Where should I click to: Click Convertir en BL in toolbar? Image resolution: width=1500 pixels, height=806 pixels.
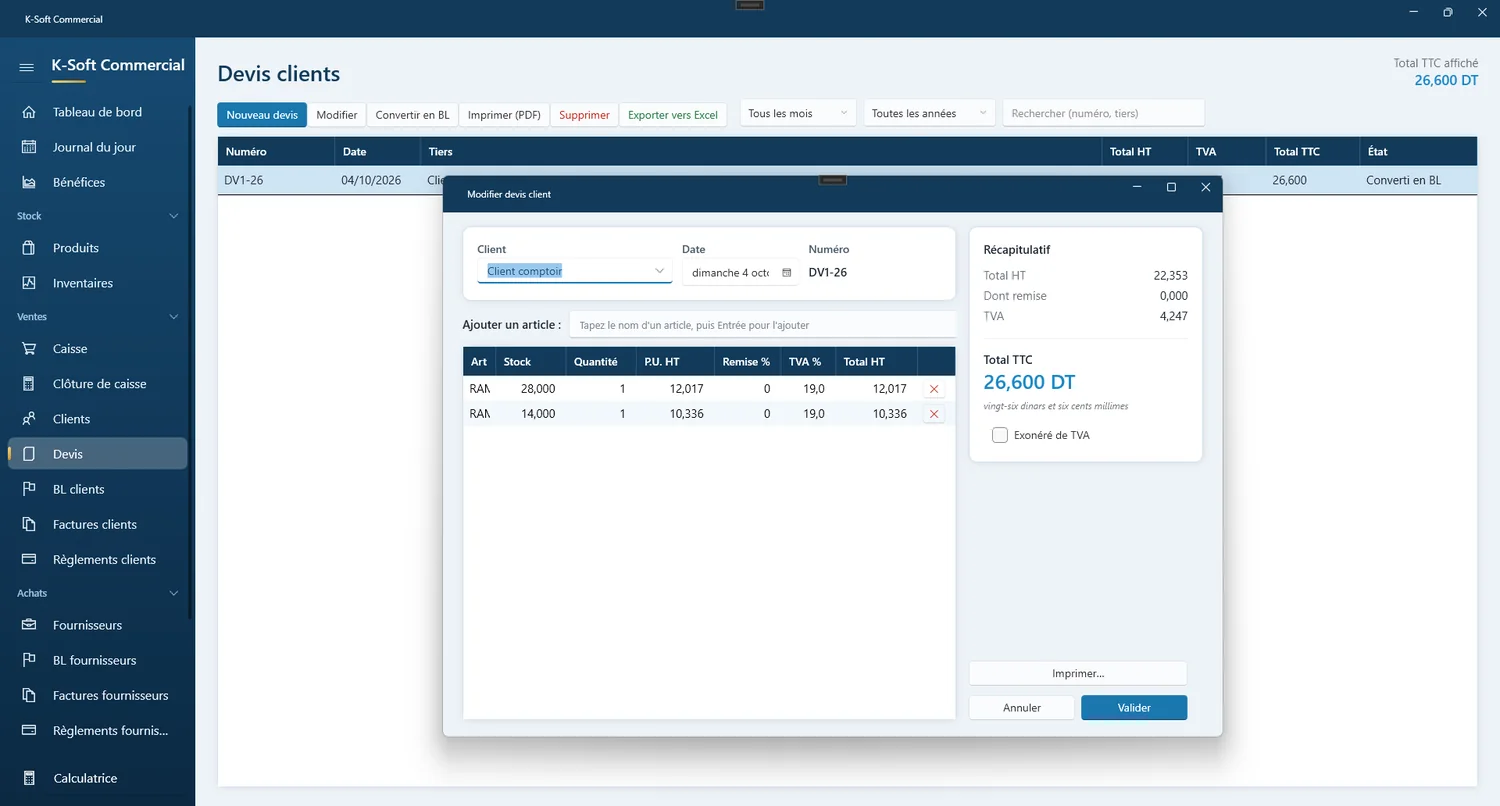[x=412, y=115]
